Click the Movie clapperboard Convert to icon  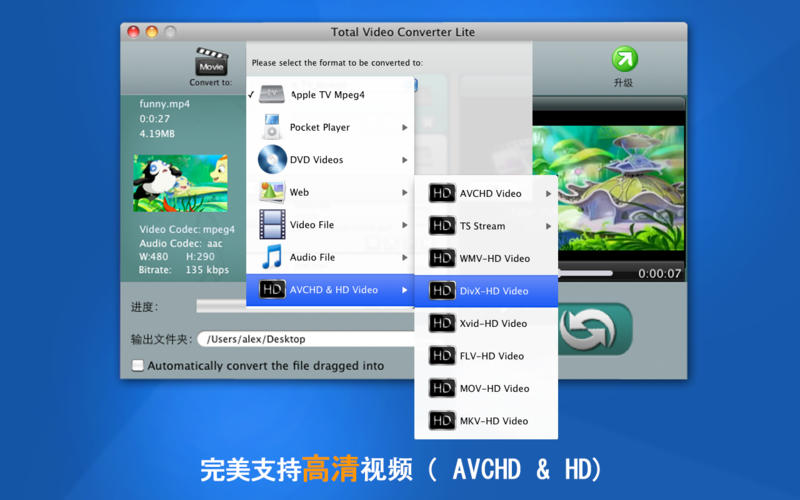coord(211,62)
